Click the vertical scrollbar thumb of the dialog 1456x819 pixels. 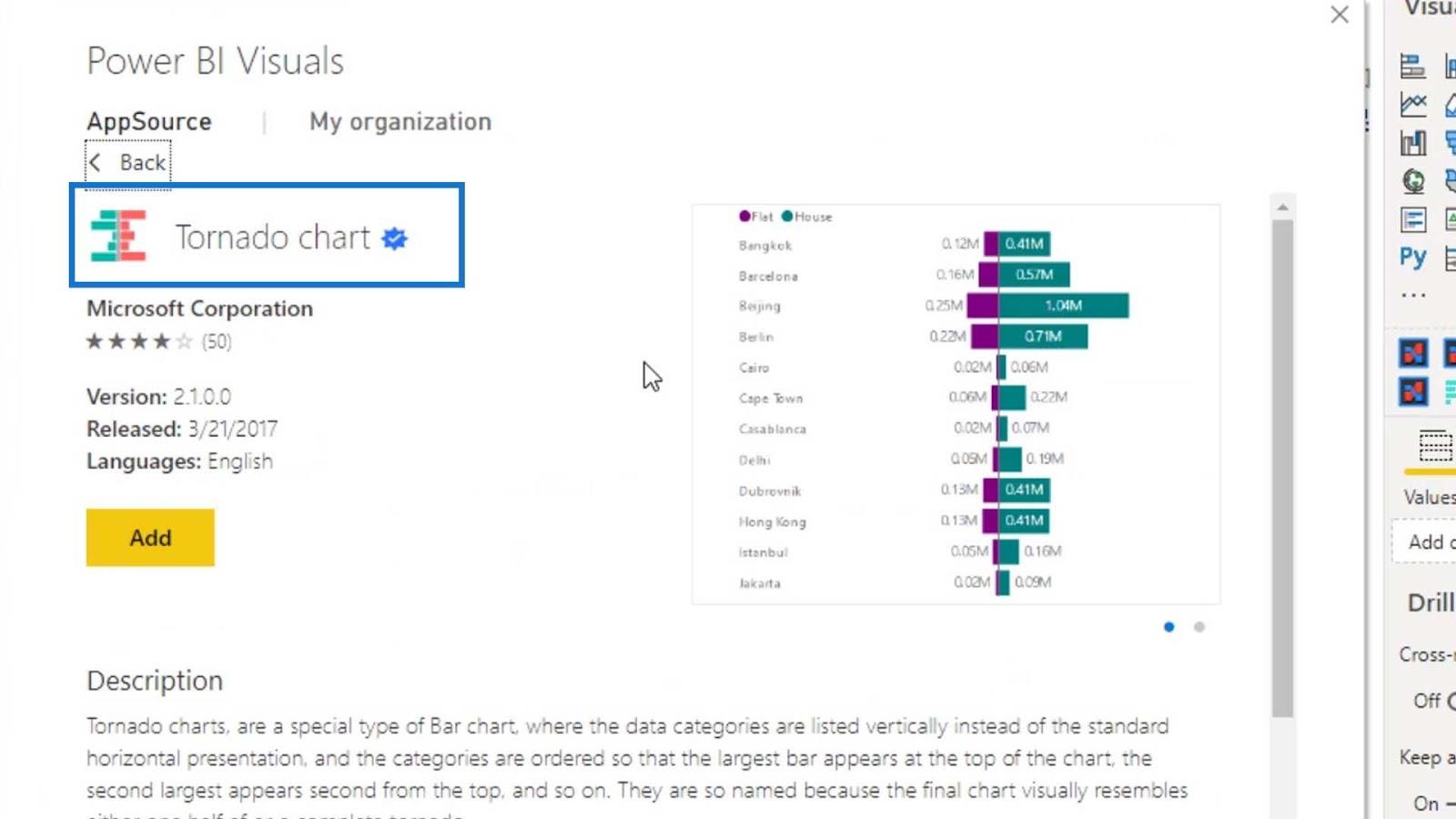click(x=1283, y=469)
